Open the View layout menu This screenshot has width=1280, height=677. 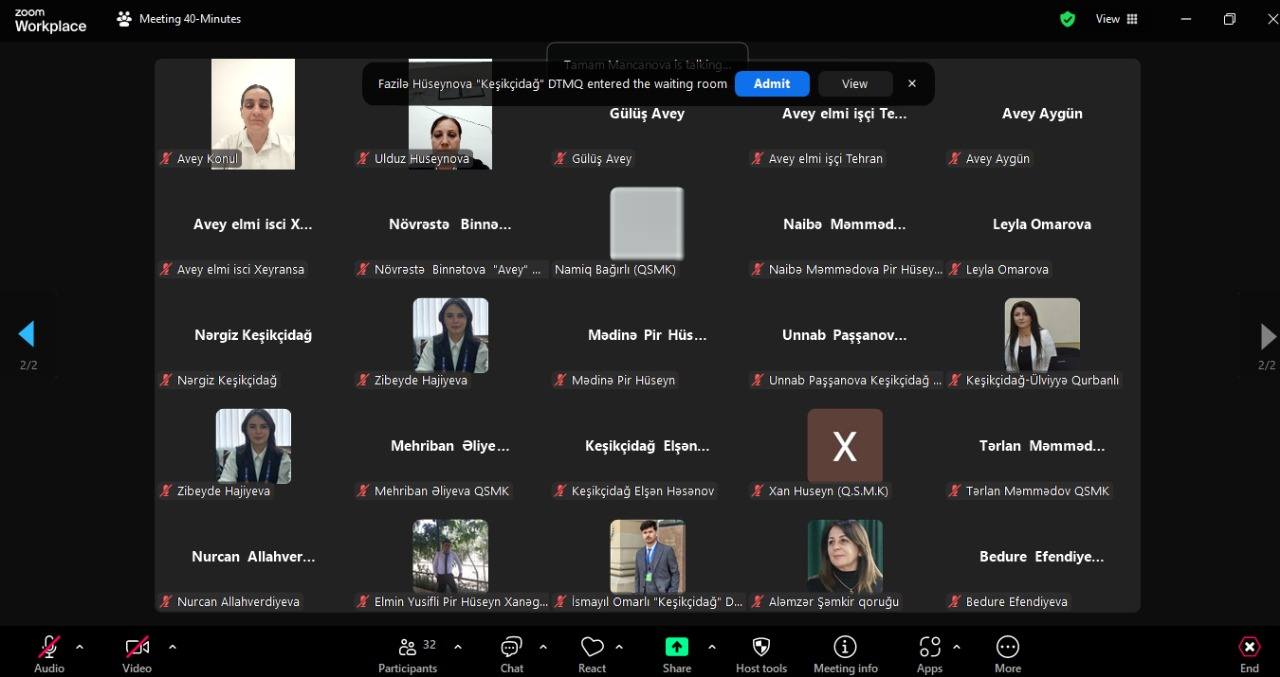click(x=1117, y=19)
